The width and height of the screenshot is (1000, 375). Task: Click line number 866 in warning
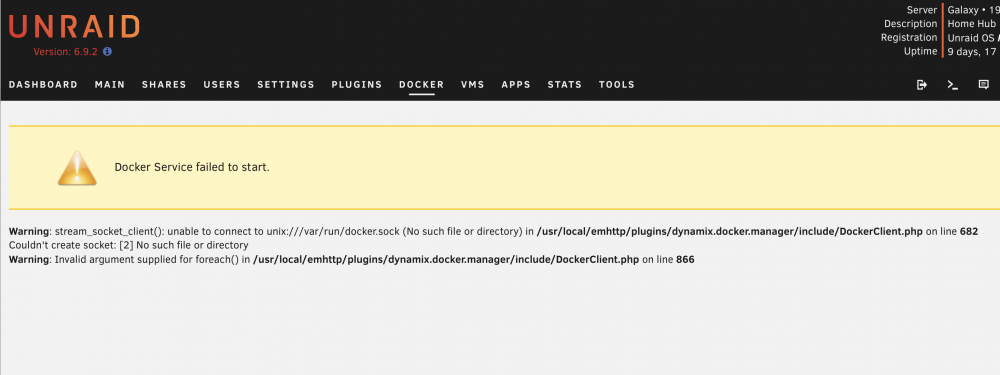(685, 260)
